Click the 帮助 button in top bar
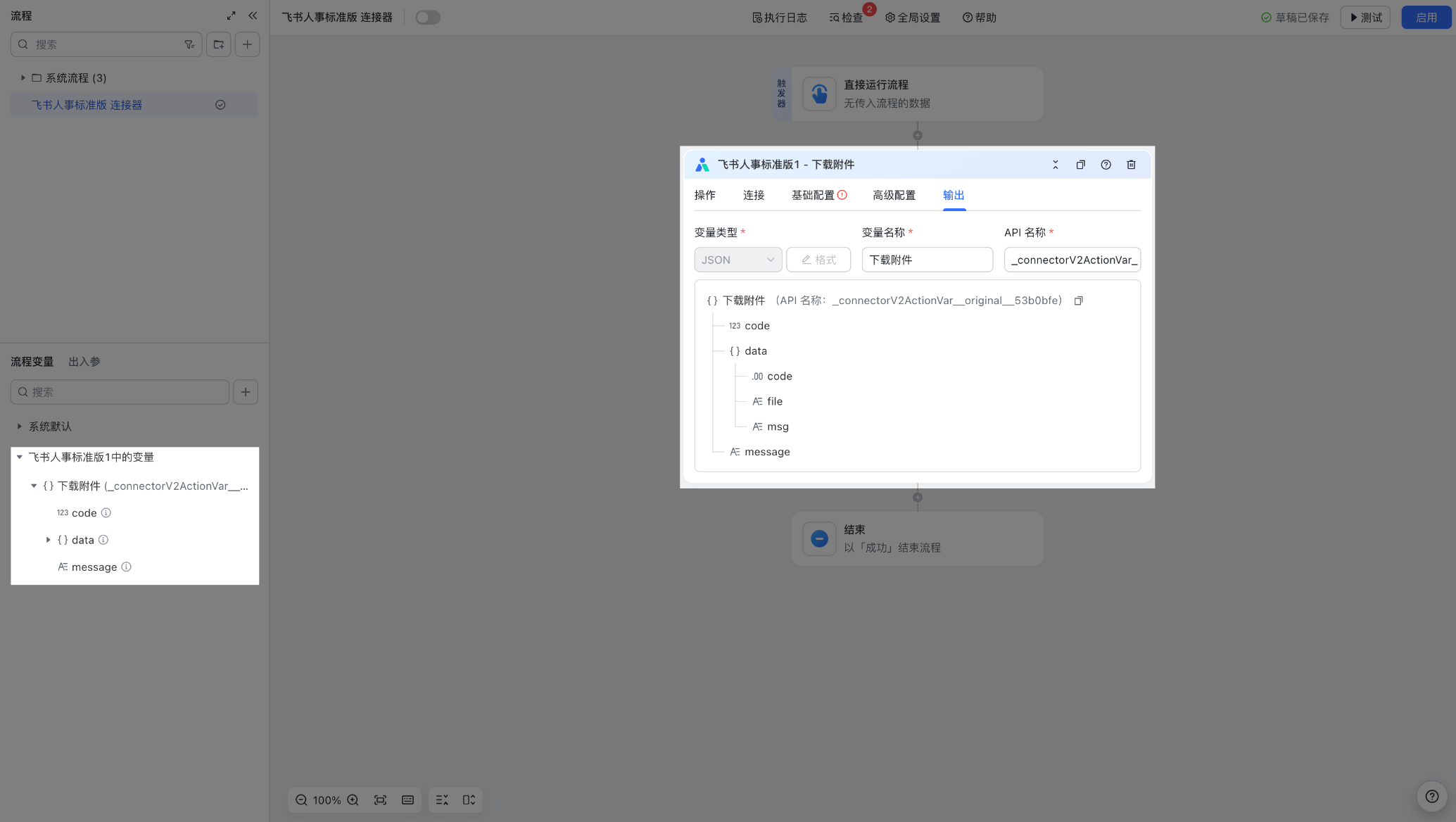 pyautogui.click(x=980, y=18)
